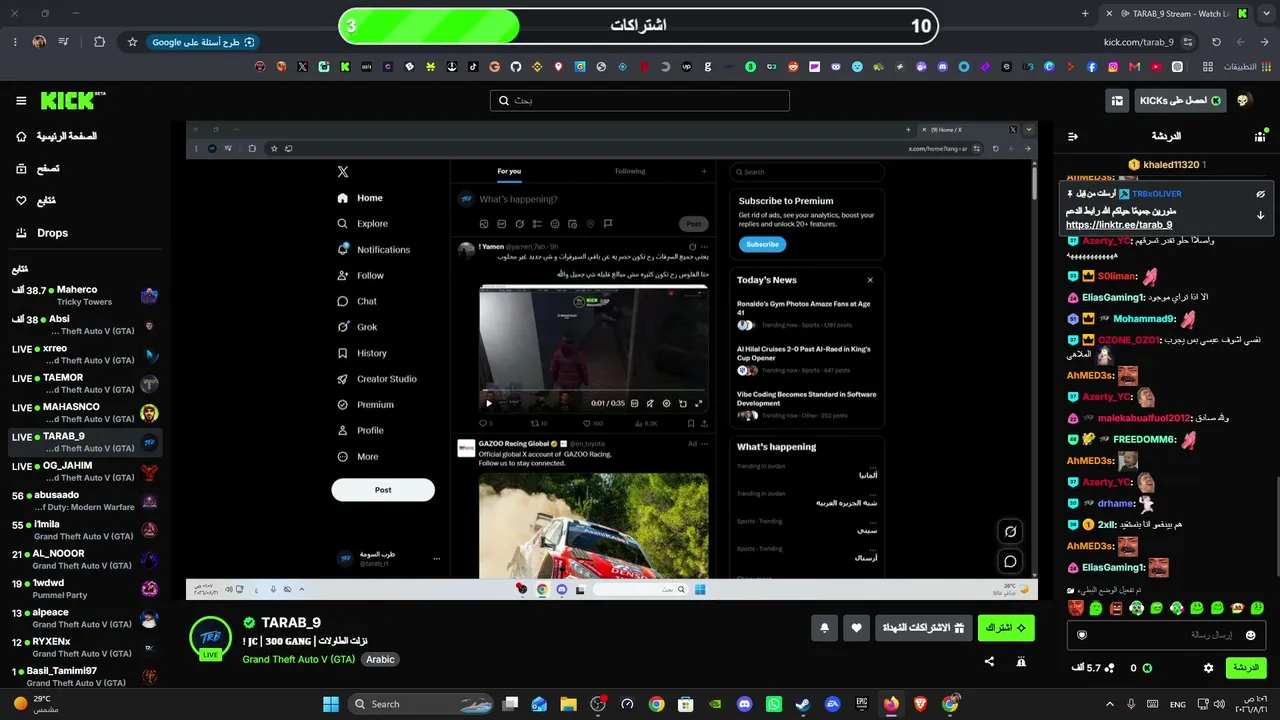Open a new browser tab
Viewport: 1280px width, 720px height.
1085,14
